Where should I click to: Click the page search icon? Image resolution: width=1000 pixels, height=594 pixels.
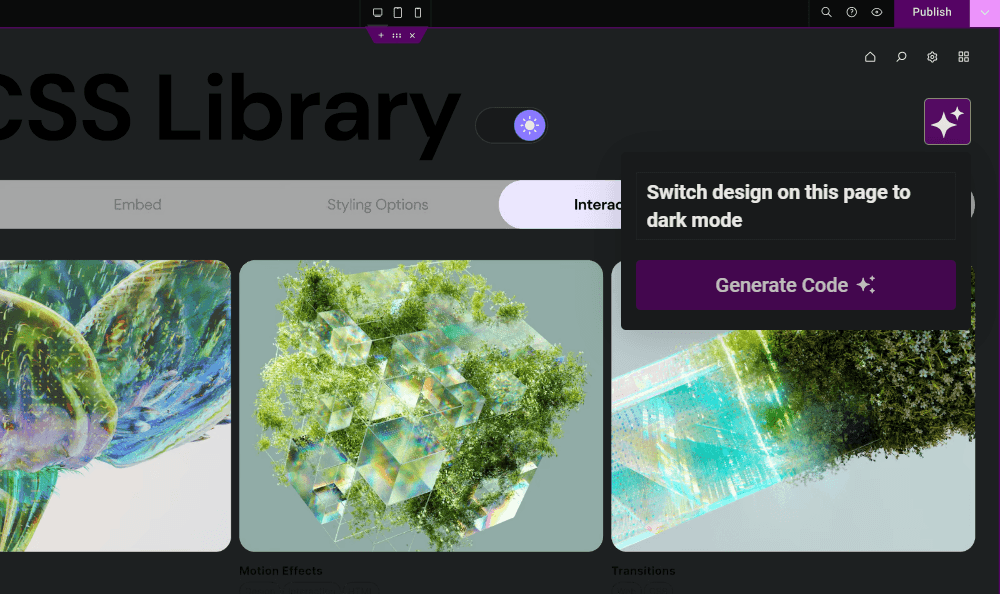pos(901,57)
